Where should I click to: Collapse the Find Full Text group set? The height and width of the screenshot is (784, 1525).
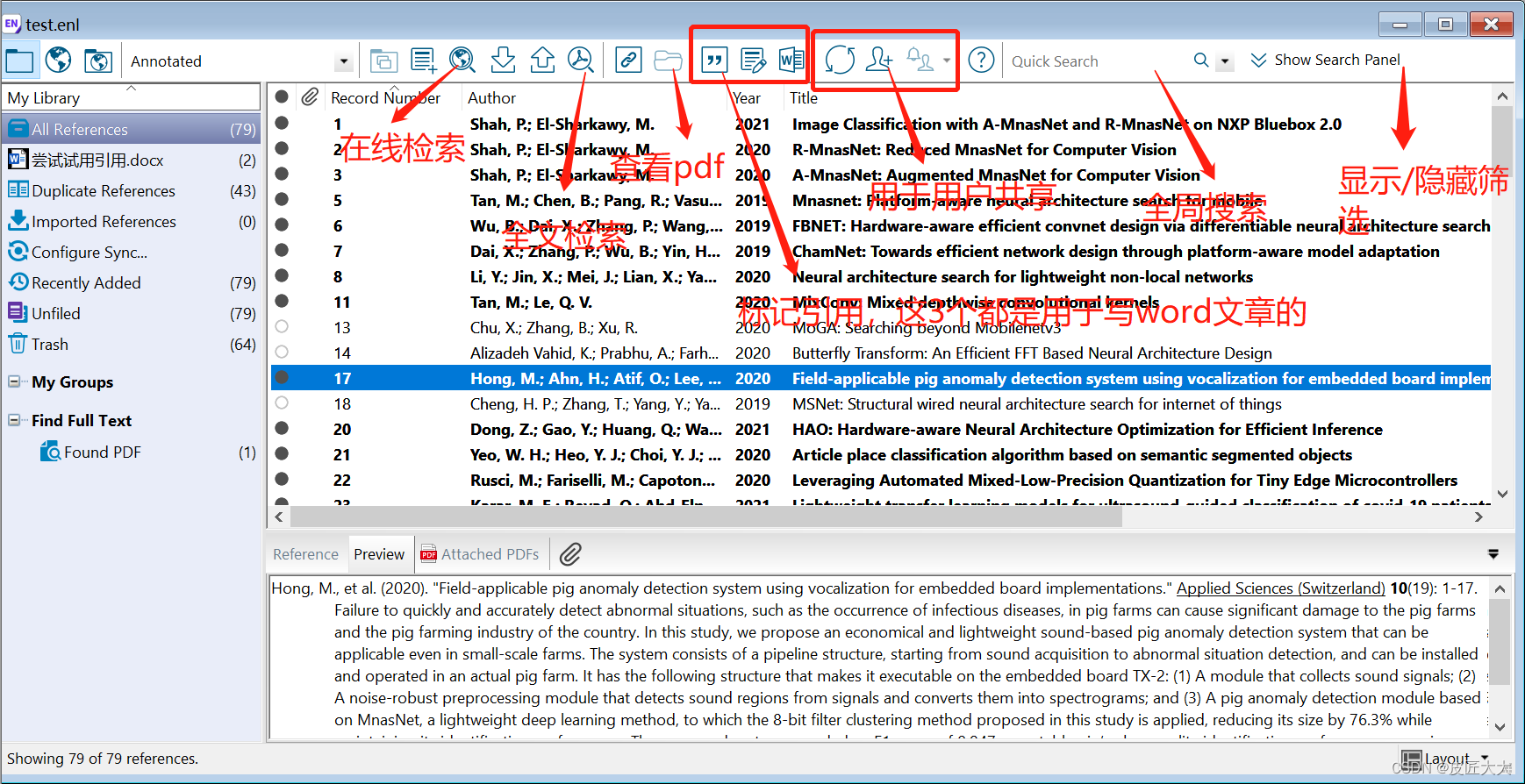click(14, 420)
